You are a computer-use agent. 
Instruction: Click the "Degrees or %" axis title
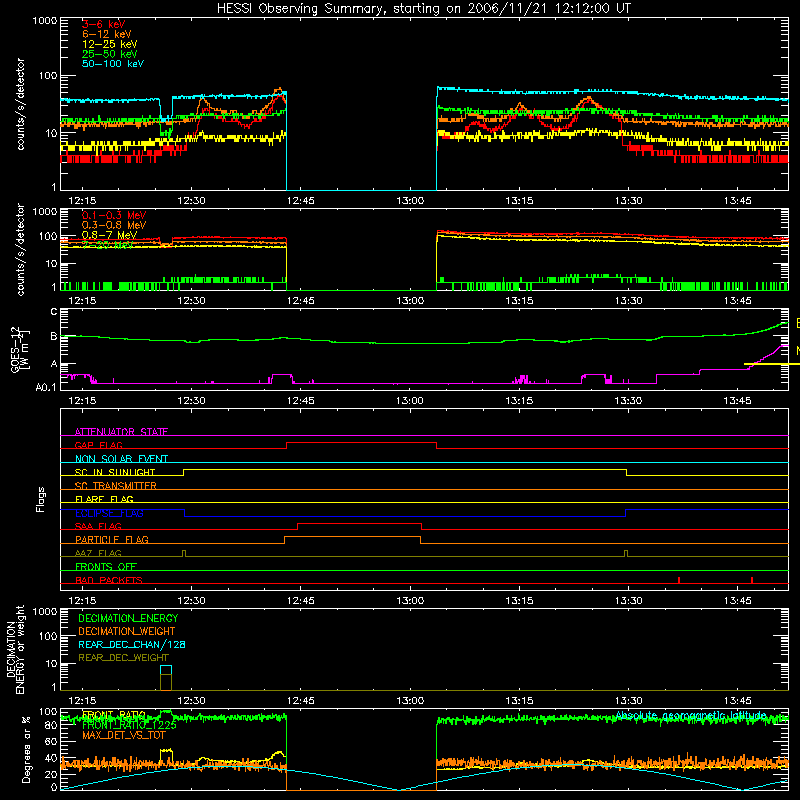[x=27, y=749]
